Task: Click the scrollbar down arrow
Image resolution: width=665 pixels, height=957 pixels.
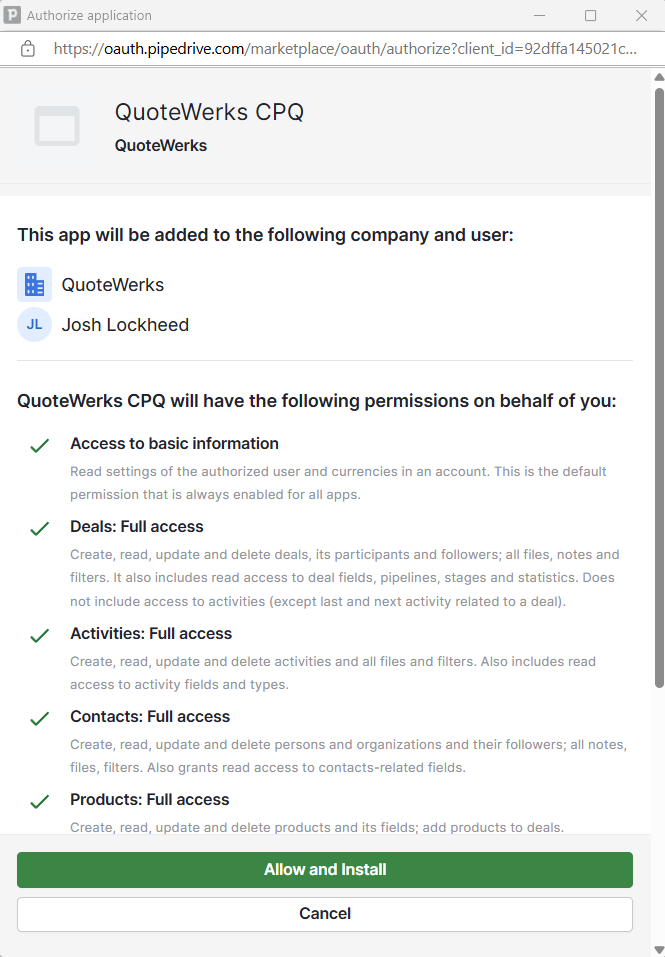Action: pos(658,949)
